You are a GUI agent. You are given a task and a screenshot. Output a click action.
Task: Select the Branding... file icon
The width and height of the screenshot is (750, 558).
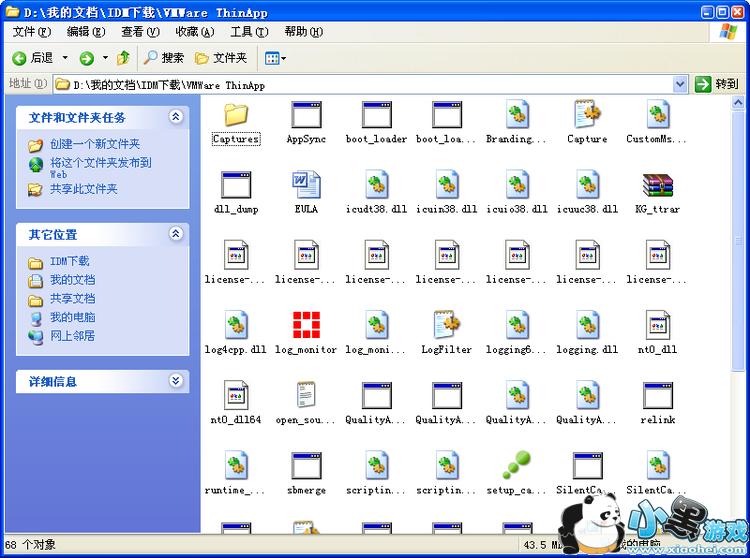click(x=517, y=114)
